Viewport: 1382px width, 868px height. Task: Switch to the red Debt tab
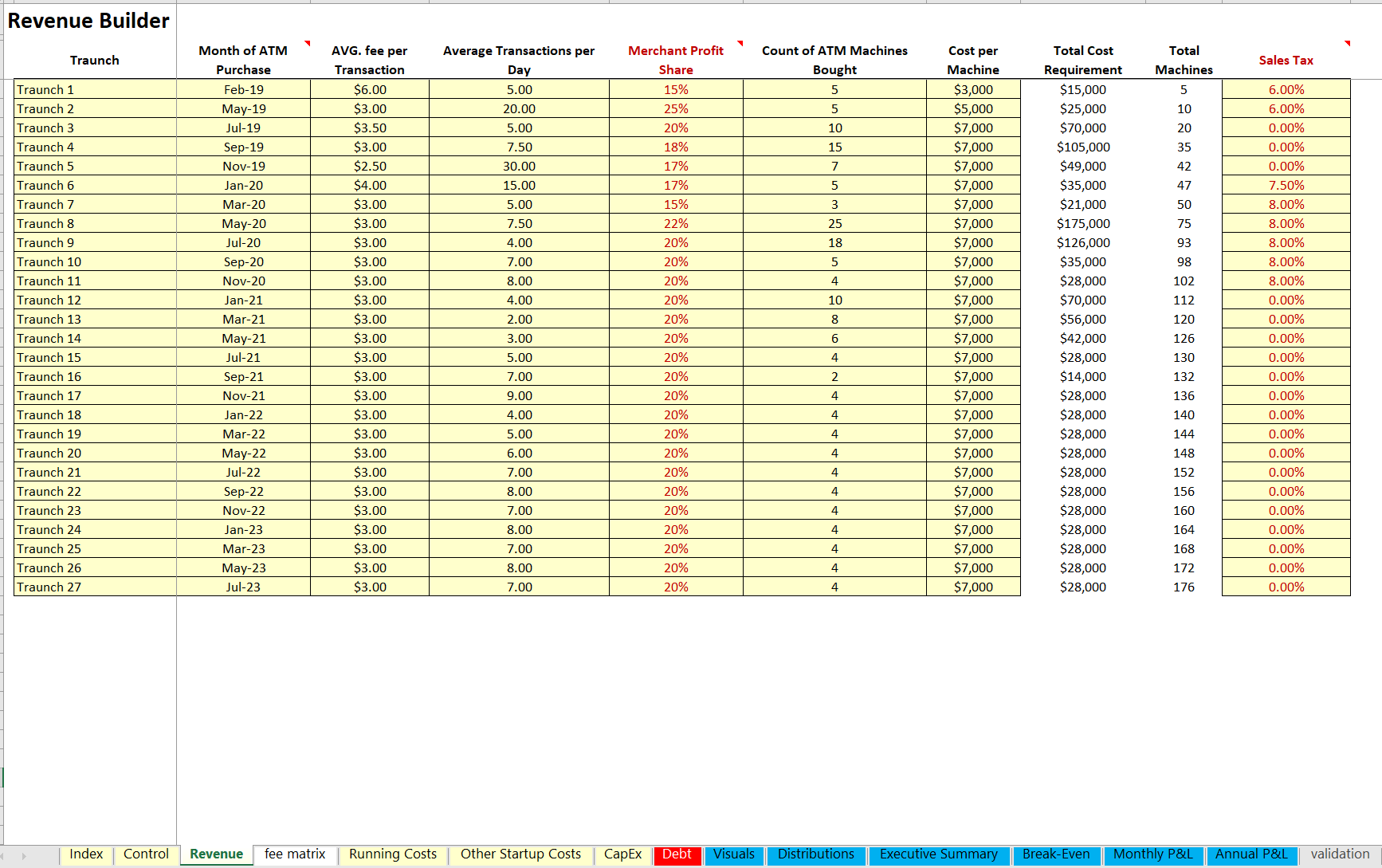click(x=677, y=854)
